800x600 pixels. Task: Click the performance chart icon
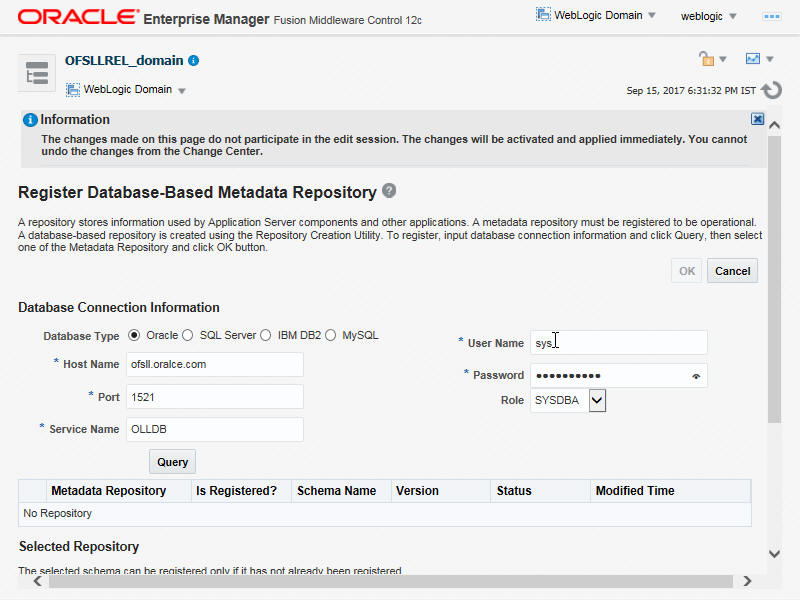point(753,59)
